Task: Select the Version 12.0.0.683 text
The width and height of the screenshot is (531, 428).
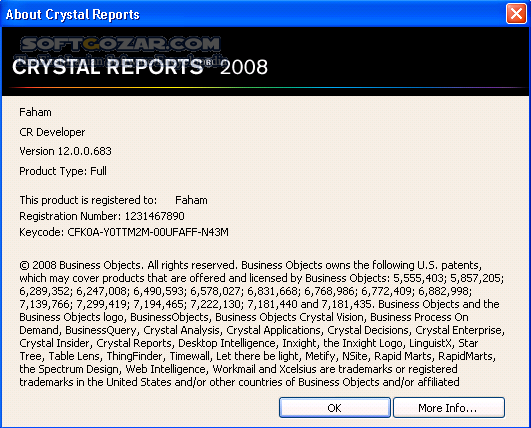Action: [x=65, y=151]
